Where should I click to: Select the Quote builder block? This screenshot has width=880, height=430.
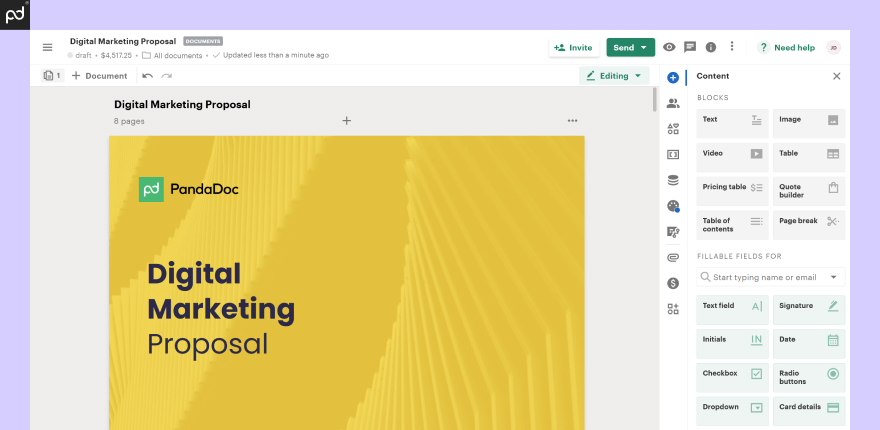coord(809,191)
